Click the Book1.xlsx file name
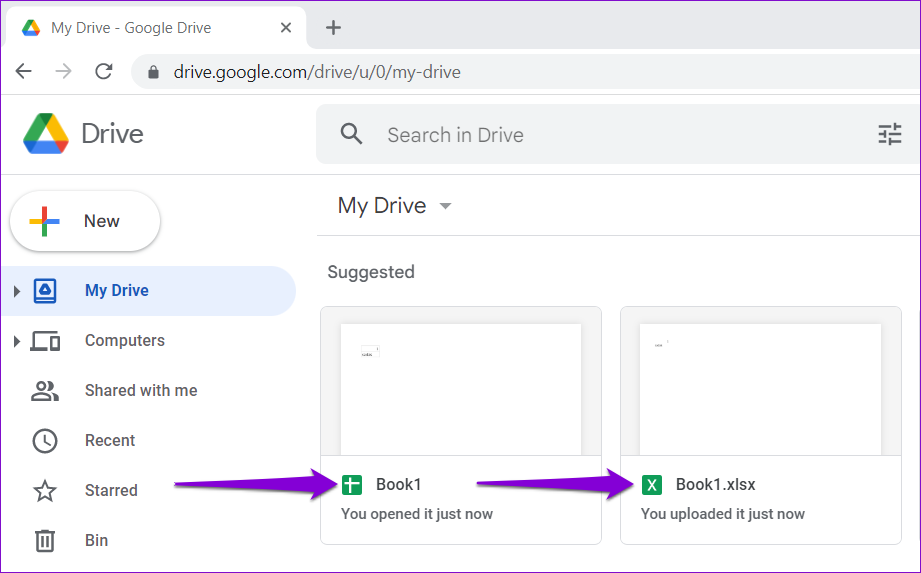This screenshot has width=921, height=573. pyautogui.click(x=715, y=485)
